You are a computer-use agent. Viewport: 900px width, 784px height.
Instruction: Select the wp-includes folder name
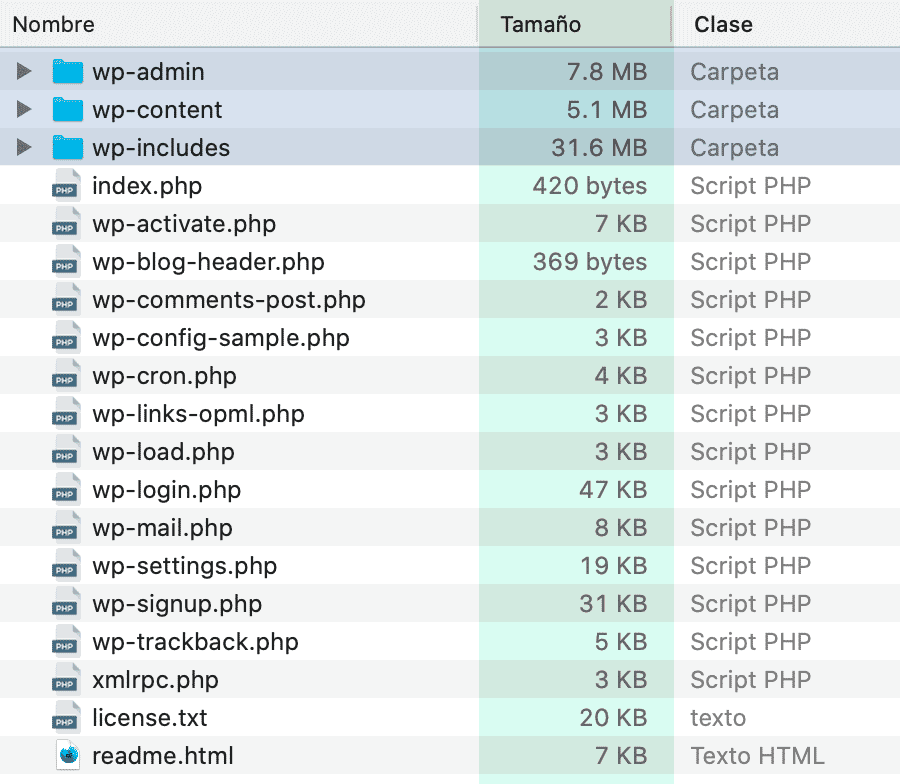point(161,148)
